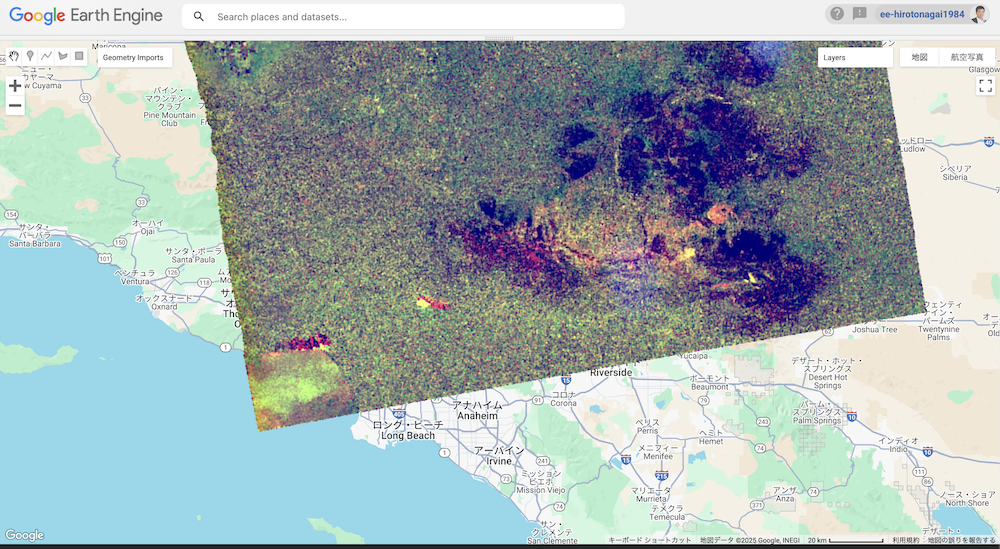The width and height of the screenshot is (1000, 549).
Task: Open the help question mark menu
Action: click(x=837, y=14)
